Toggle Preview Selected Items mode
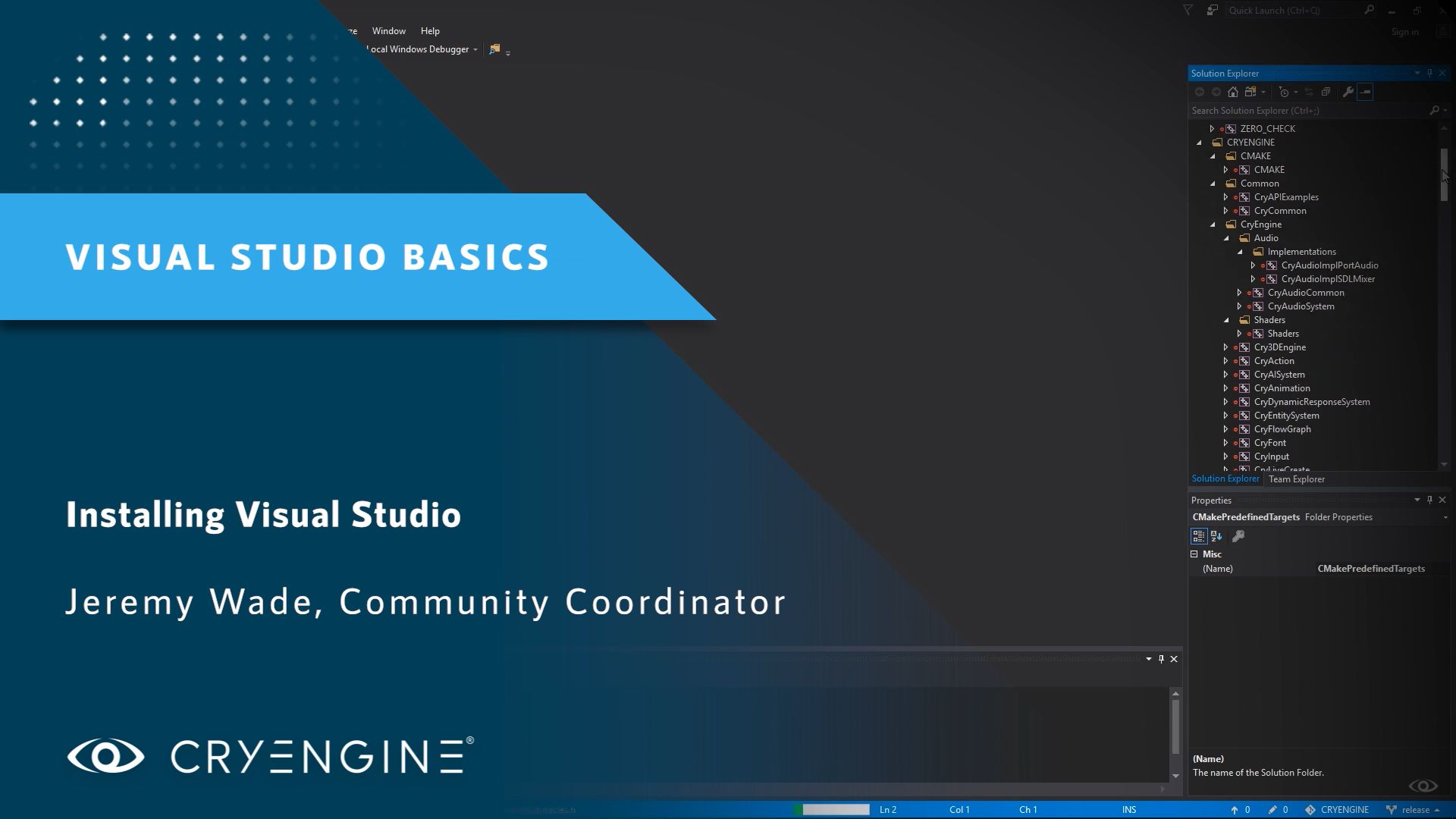Viewport: 1456px width, 819px height. (x=1365, y=92)
